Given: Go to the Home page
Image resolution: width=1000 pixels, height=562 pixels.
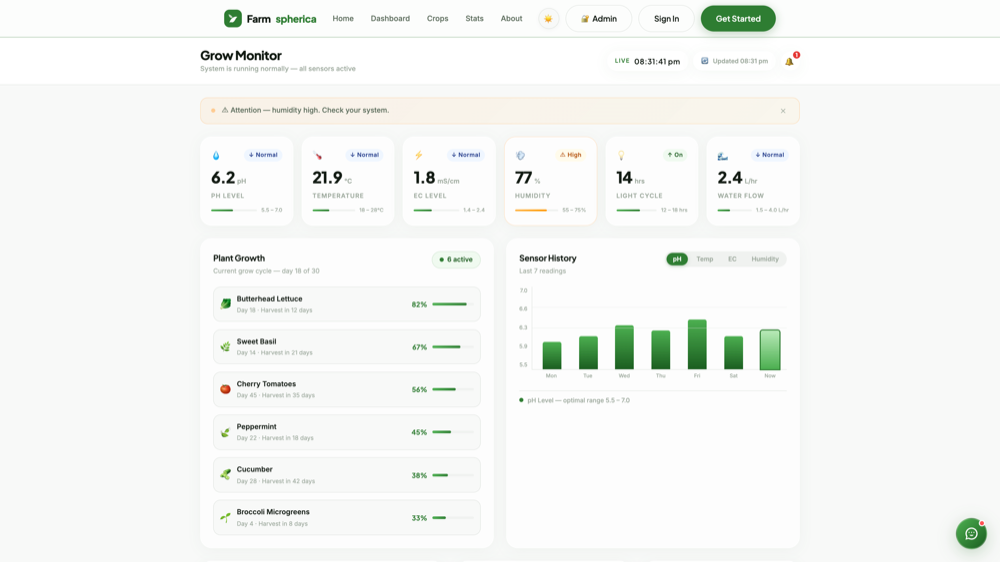Looking at the screenshot, I should [343, 18].
